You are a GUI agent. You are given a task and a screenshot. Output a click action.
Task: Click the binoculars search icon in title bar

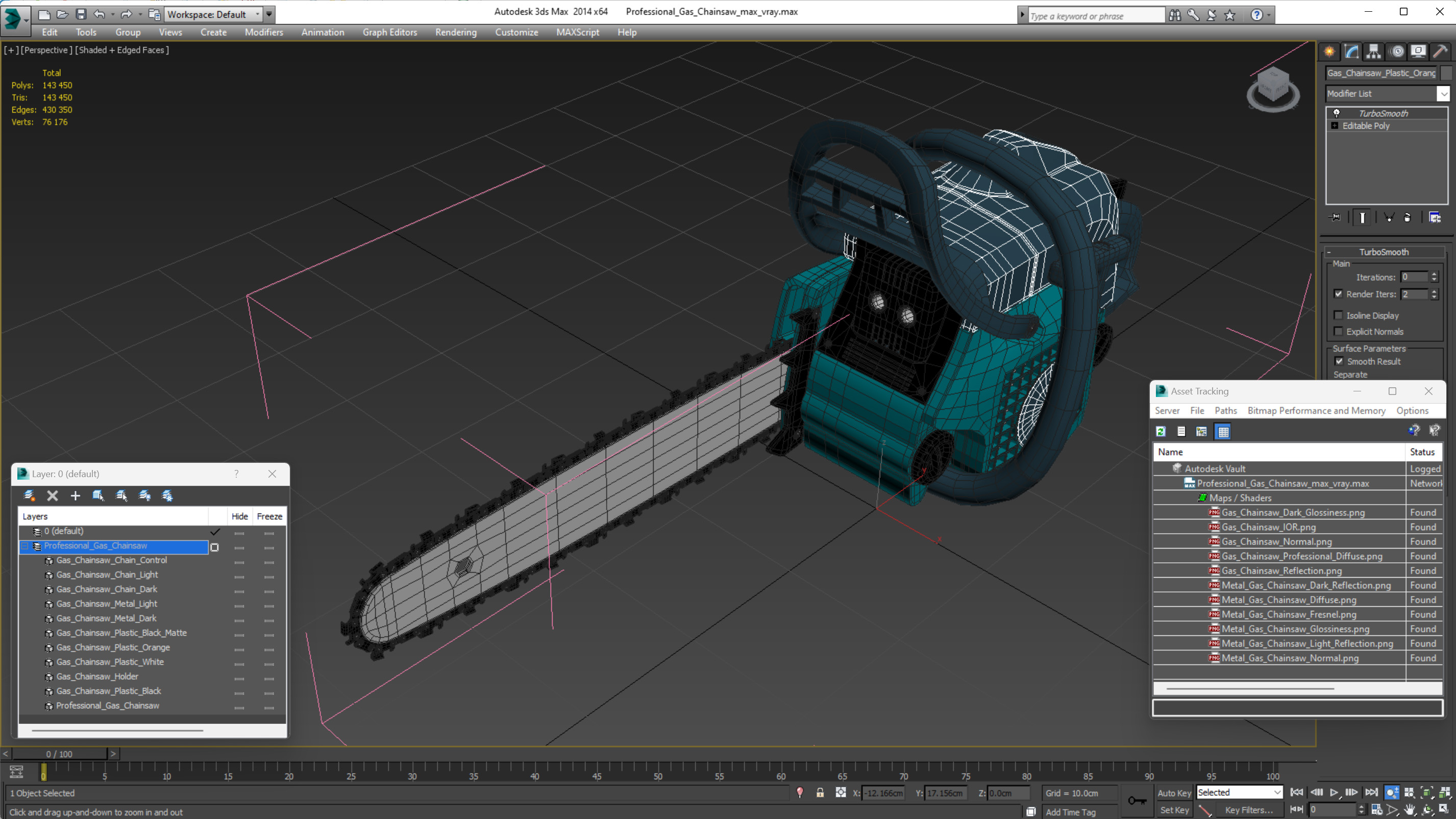(x=1175, y=15)
